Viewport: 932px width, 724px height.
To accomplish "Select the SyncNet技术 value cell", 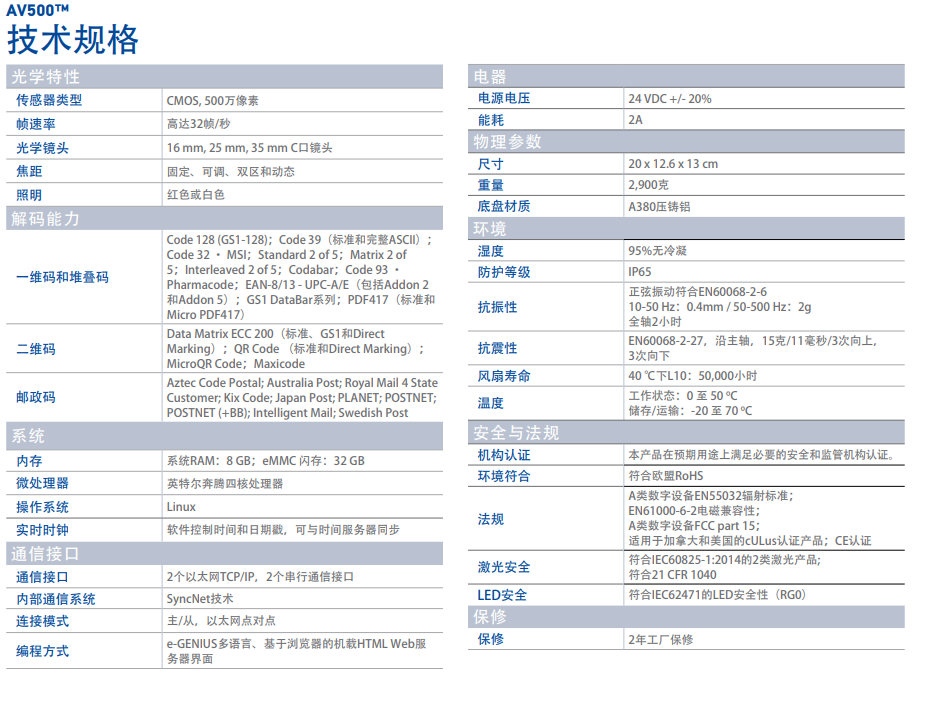I will 193,600.
